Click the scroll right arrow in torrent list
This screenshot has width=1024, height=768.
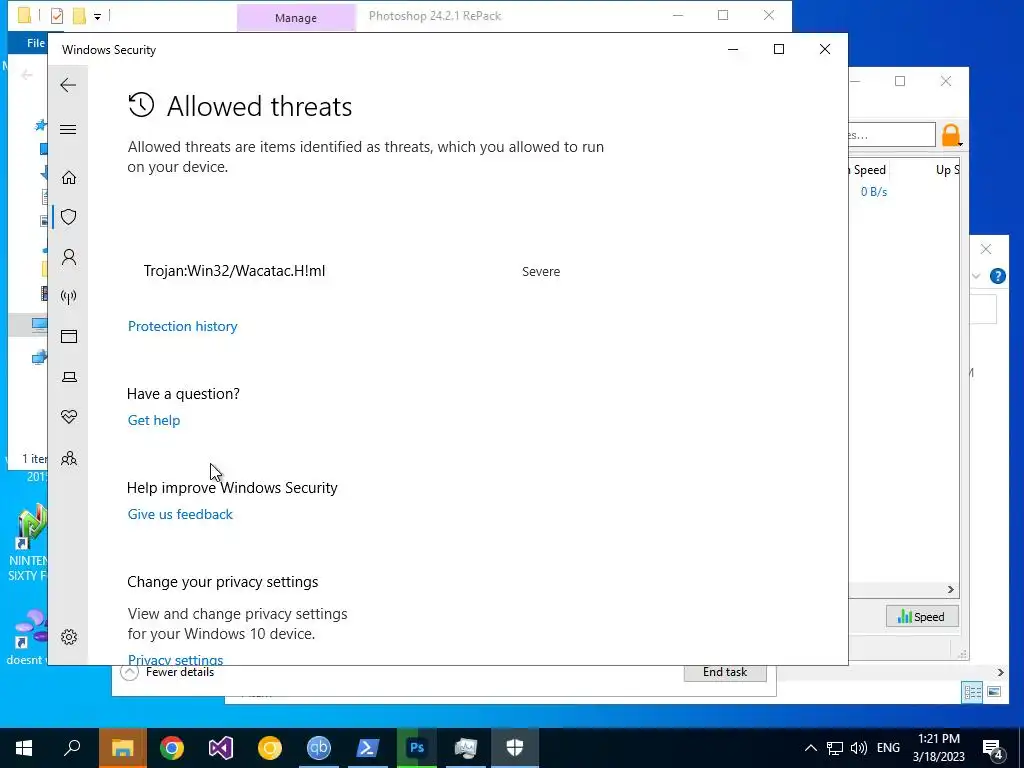click(x=951, y=590)
